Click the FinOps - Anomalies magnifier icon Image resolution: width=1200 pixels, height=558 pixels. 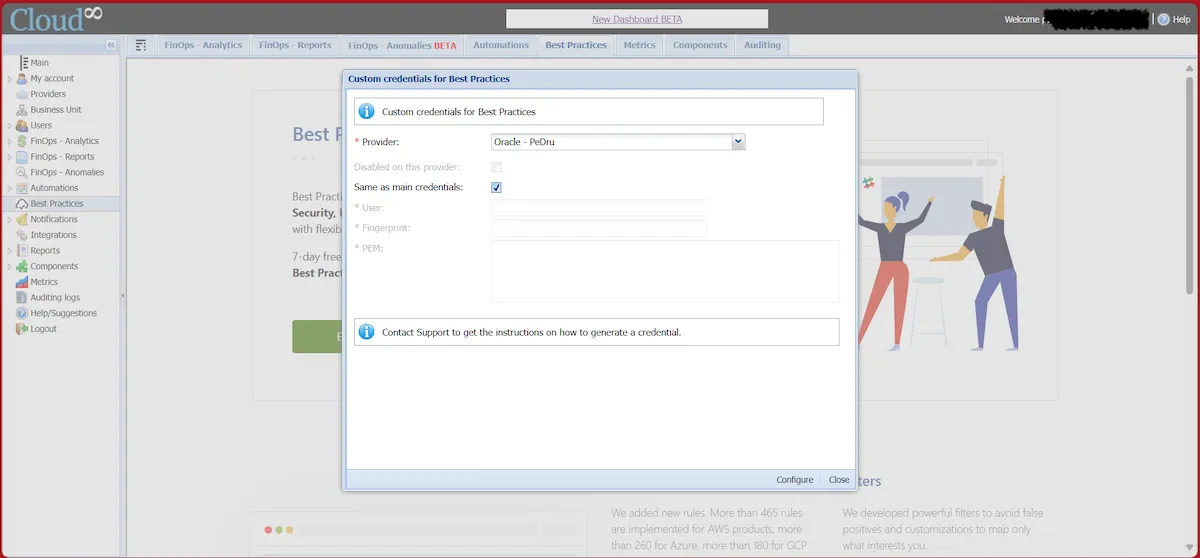22,172
